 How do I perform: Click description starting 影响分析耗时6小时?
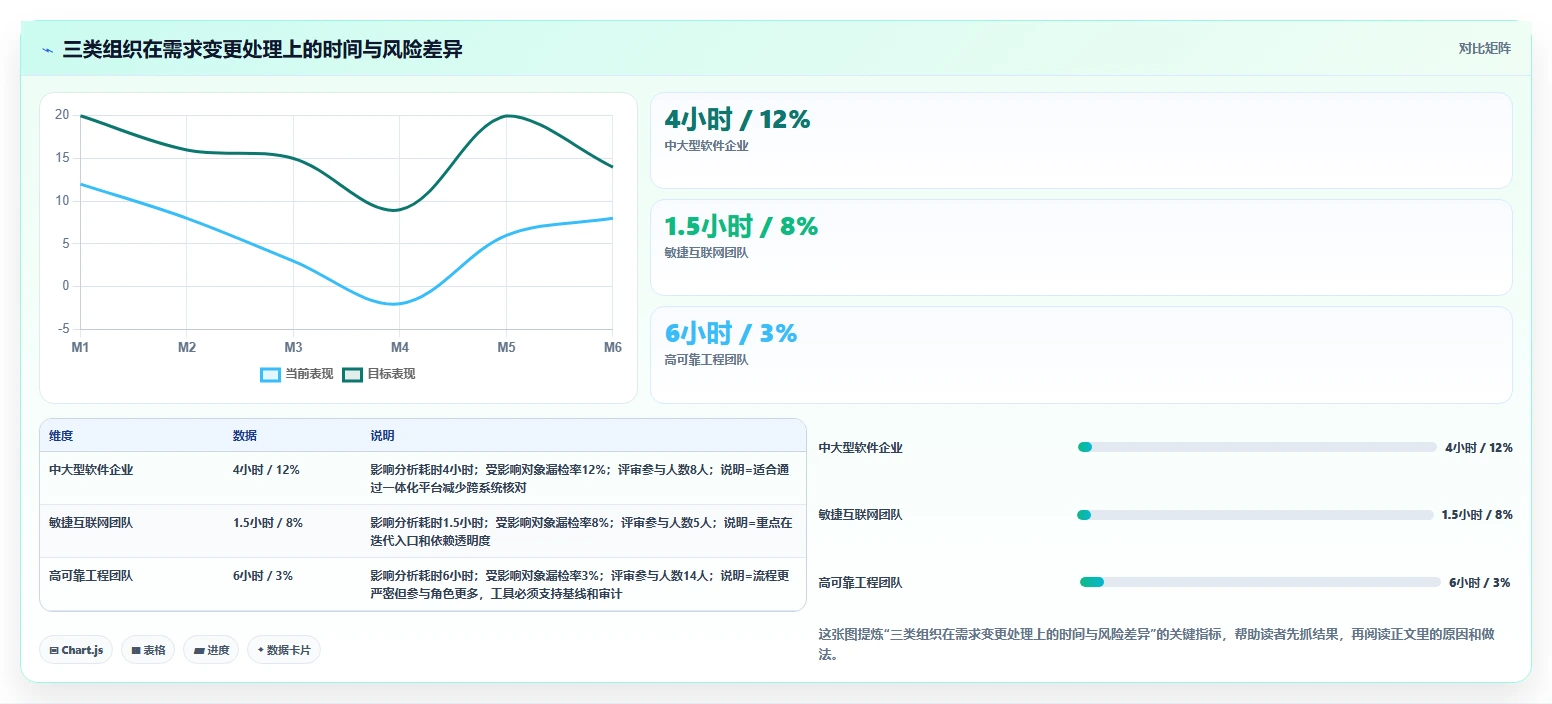click(580, 584)
